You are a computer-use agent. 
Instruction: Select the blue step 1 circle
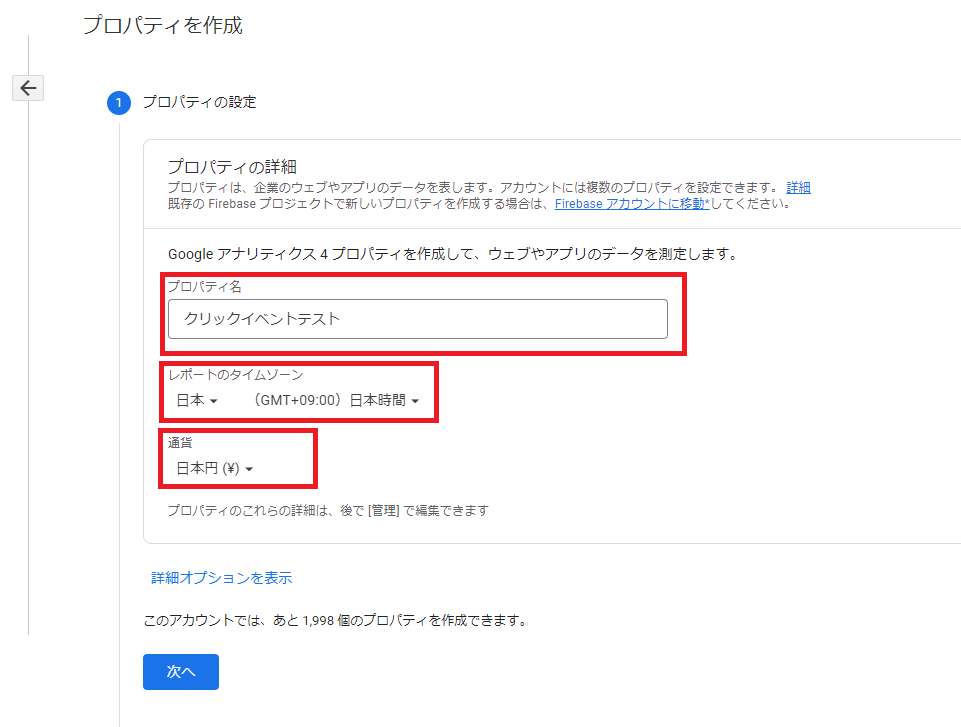[x=119, y=102]
